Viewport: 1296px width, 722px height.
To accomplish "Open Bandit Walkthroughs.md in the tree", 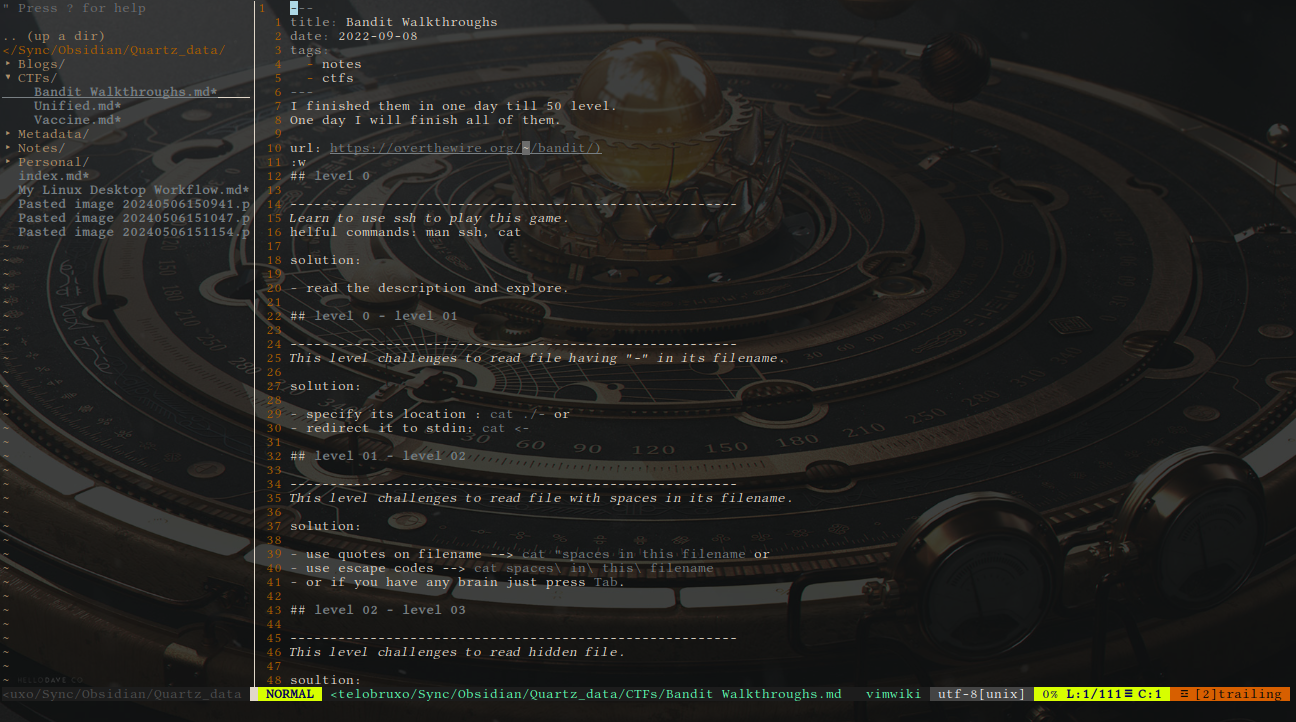I will click(x=126, y=92).
